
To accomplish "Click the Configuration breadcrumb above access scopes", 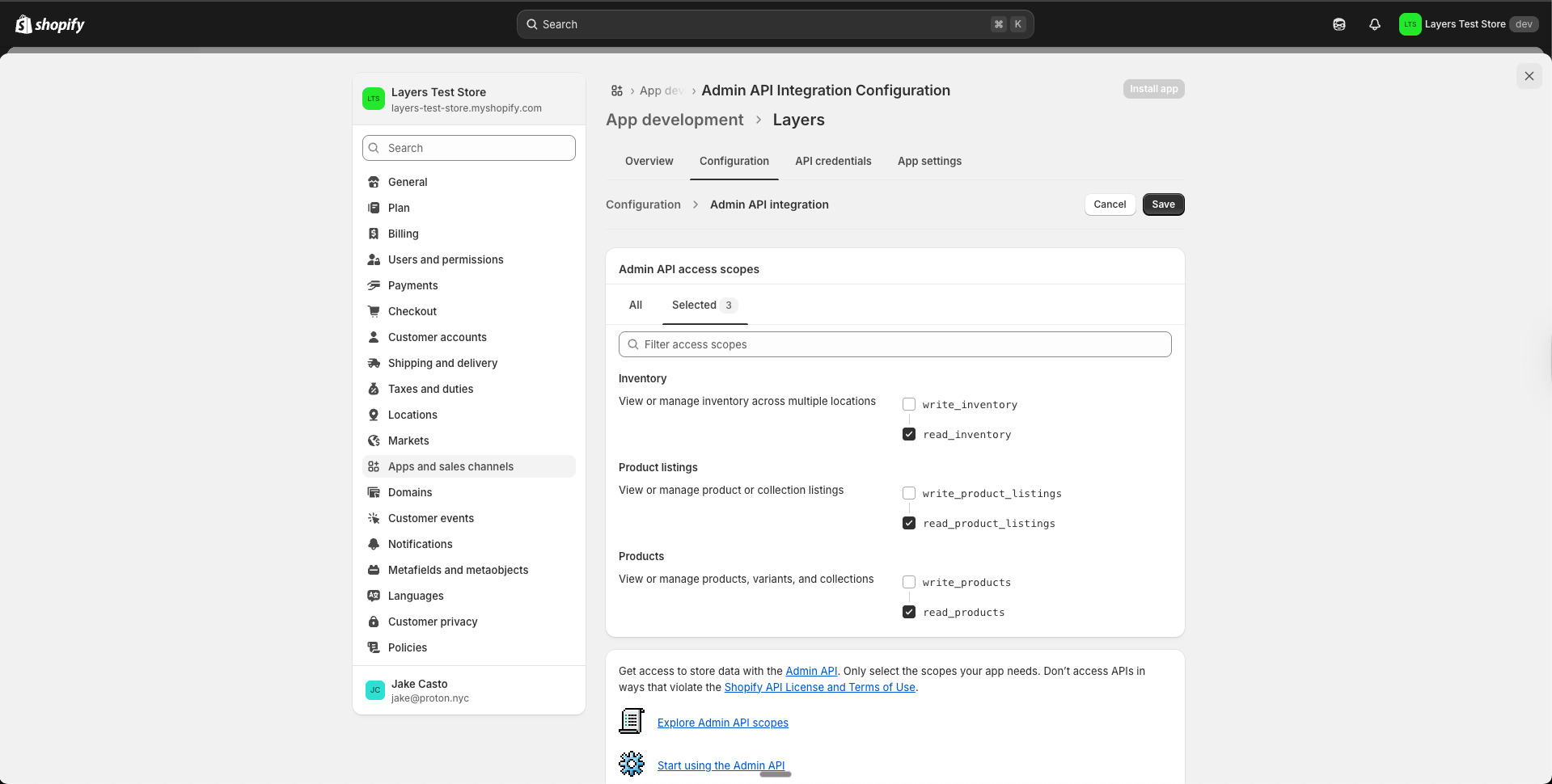I will [642, 204].
